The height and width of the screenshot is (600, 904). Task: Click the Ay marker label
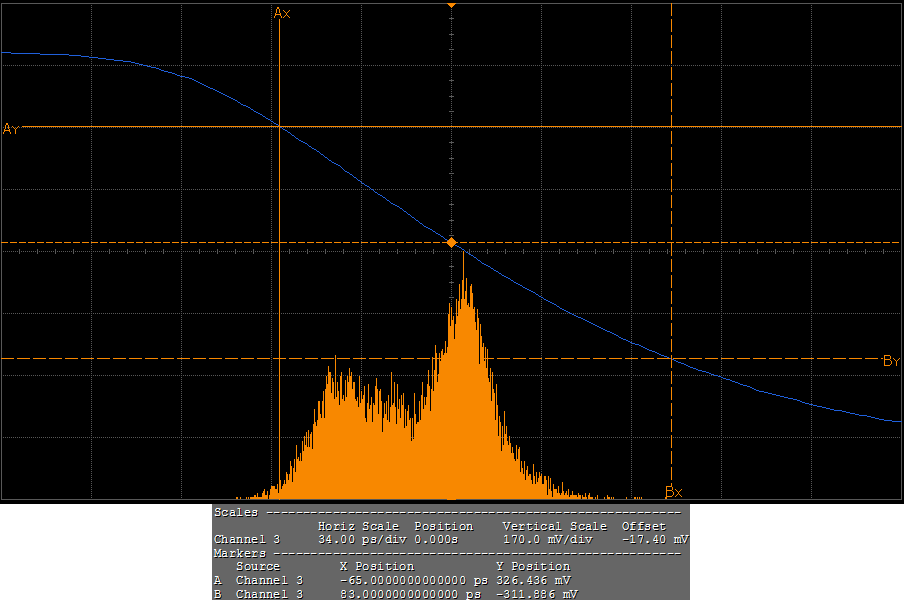pyautogui.click(x=11, y=129)
